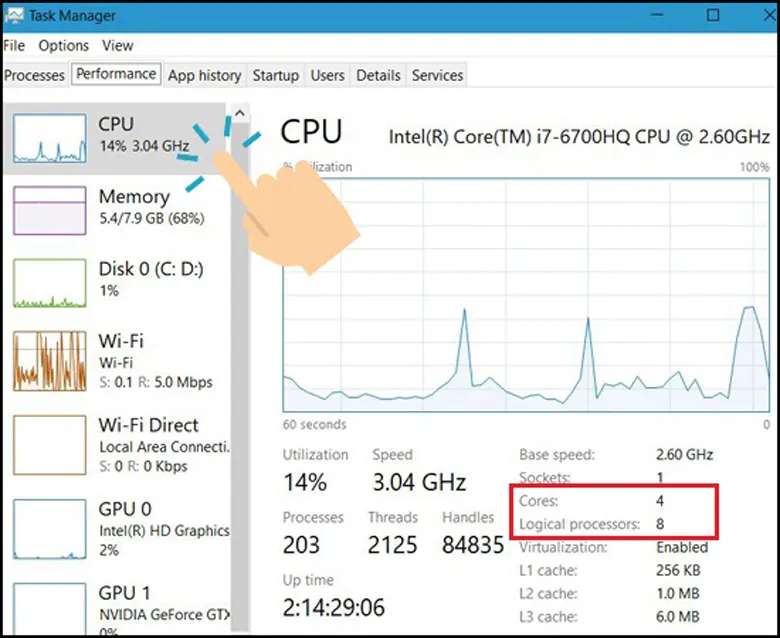
Task: Open the View menu
Action: pyautogui.click(x=118, y=46)
